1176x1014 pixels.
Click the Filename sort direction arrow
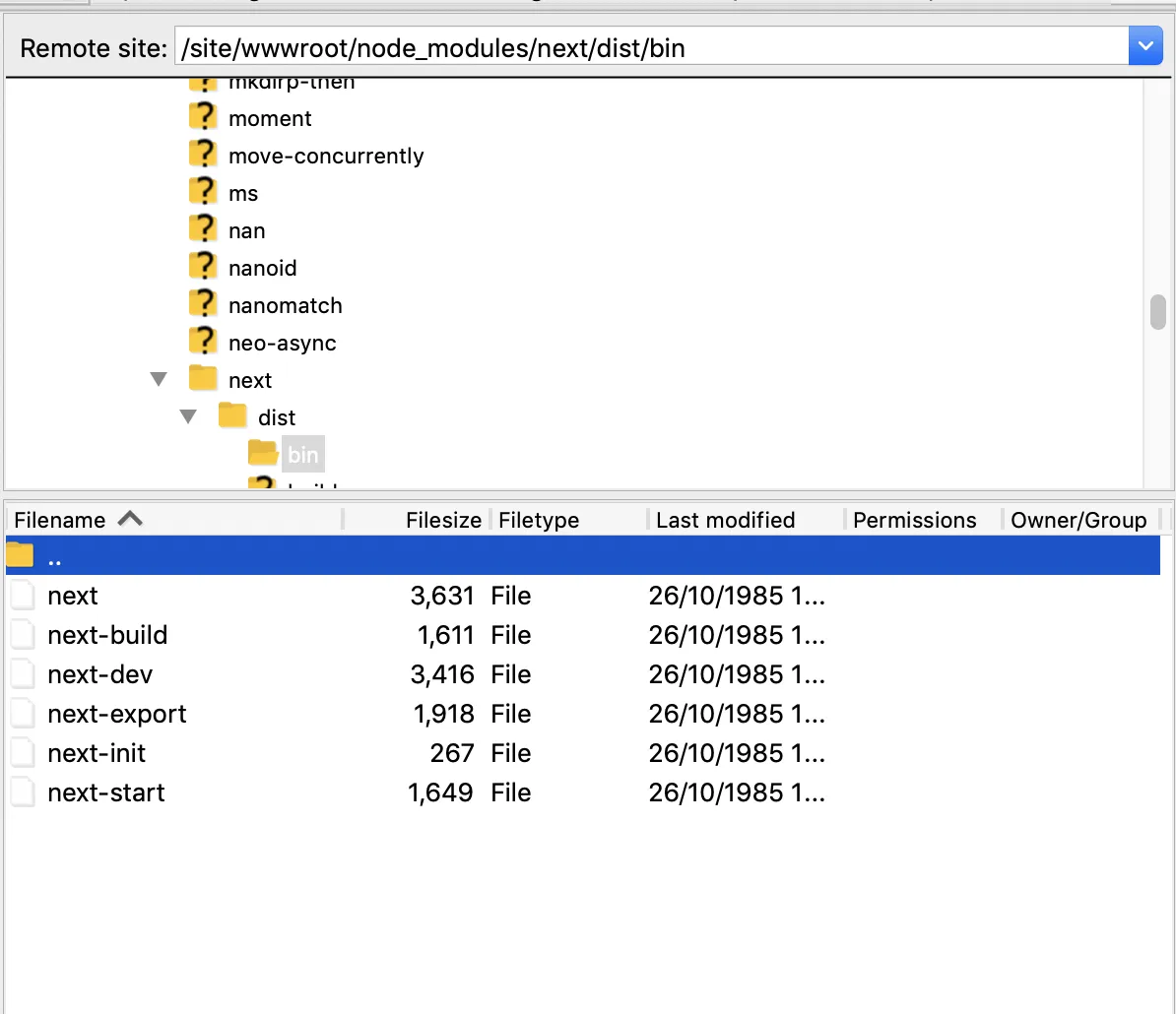coord(130,518)
